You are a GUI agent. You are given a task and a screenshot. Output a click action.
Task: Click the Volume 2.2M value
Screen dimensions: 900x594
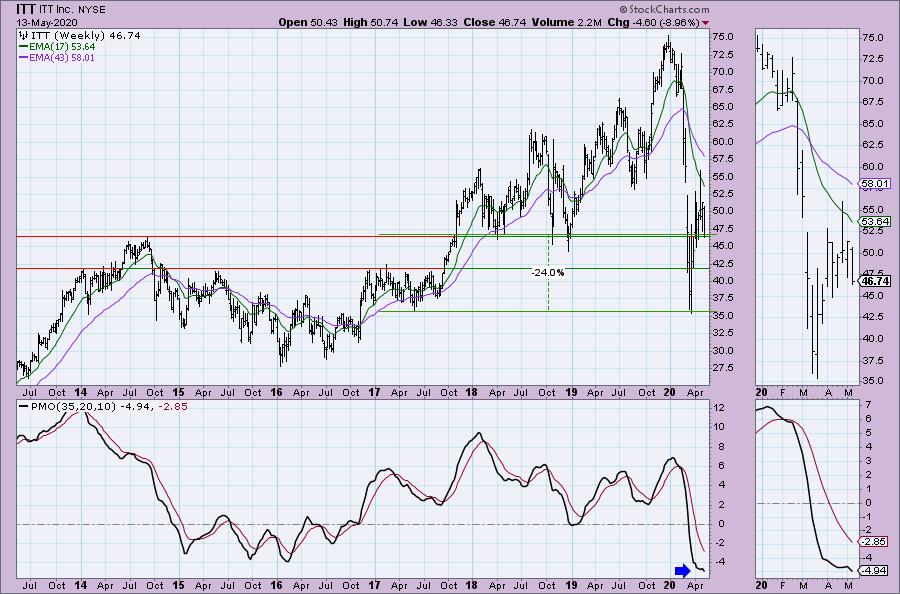click(567, 22)
